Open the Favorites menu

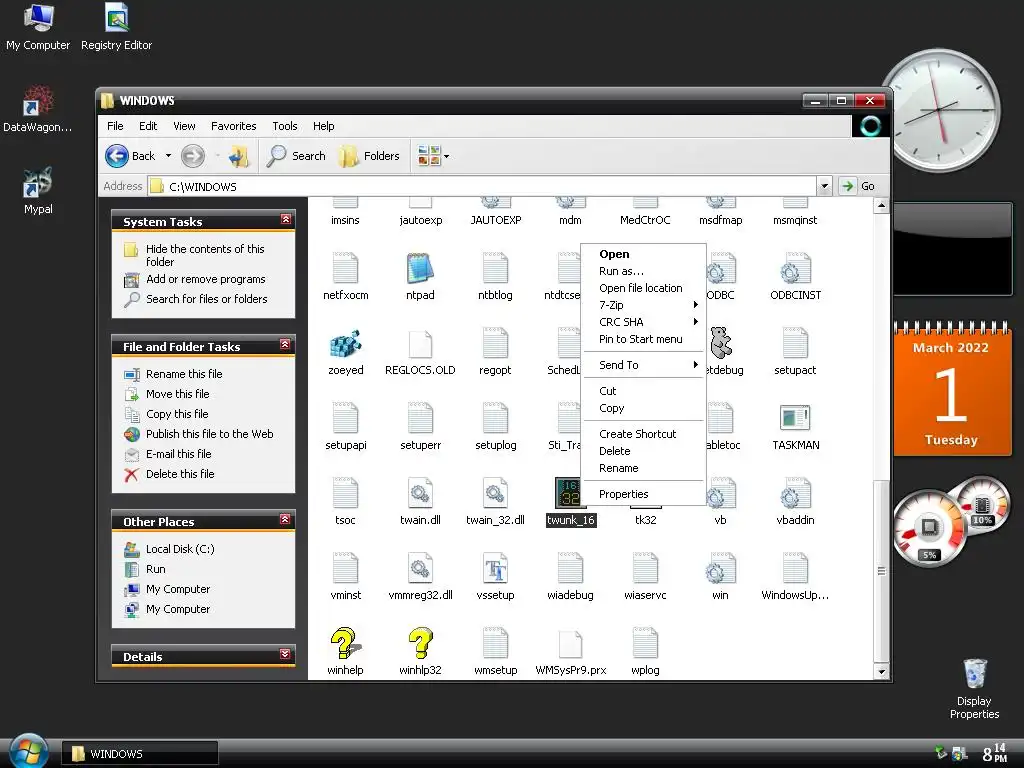pos(233,126)
